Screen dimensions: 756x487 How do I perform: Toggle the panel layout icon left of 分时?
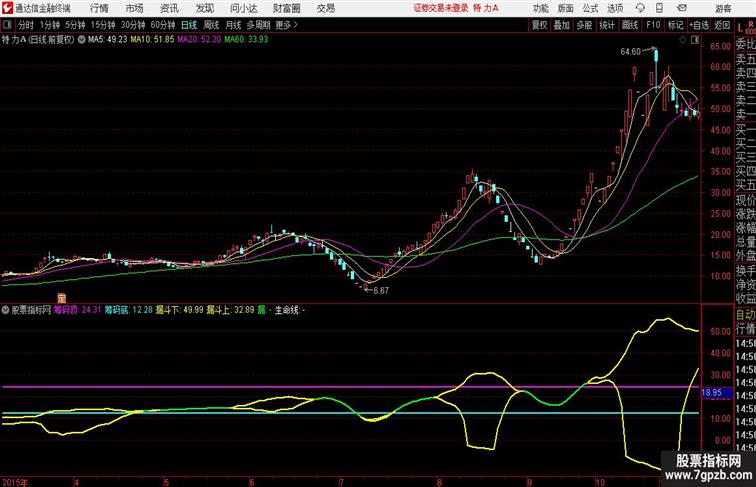point(8,25)
